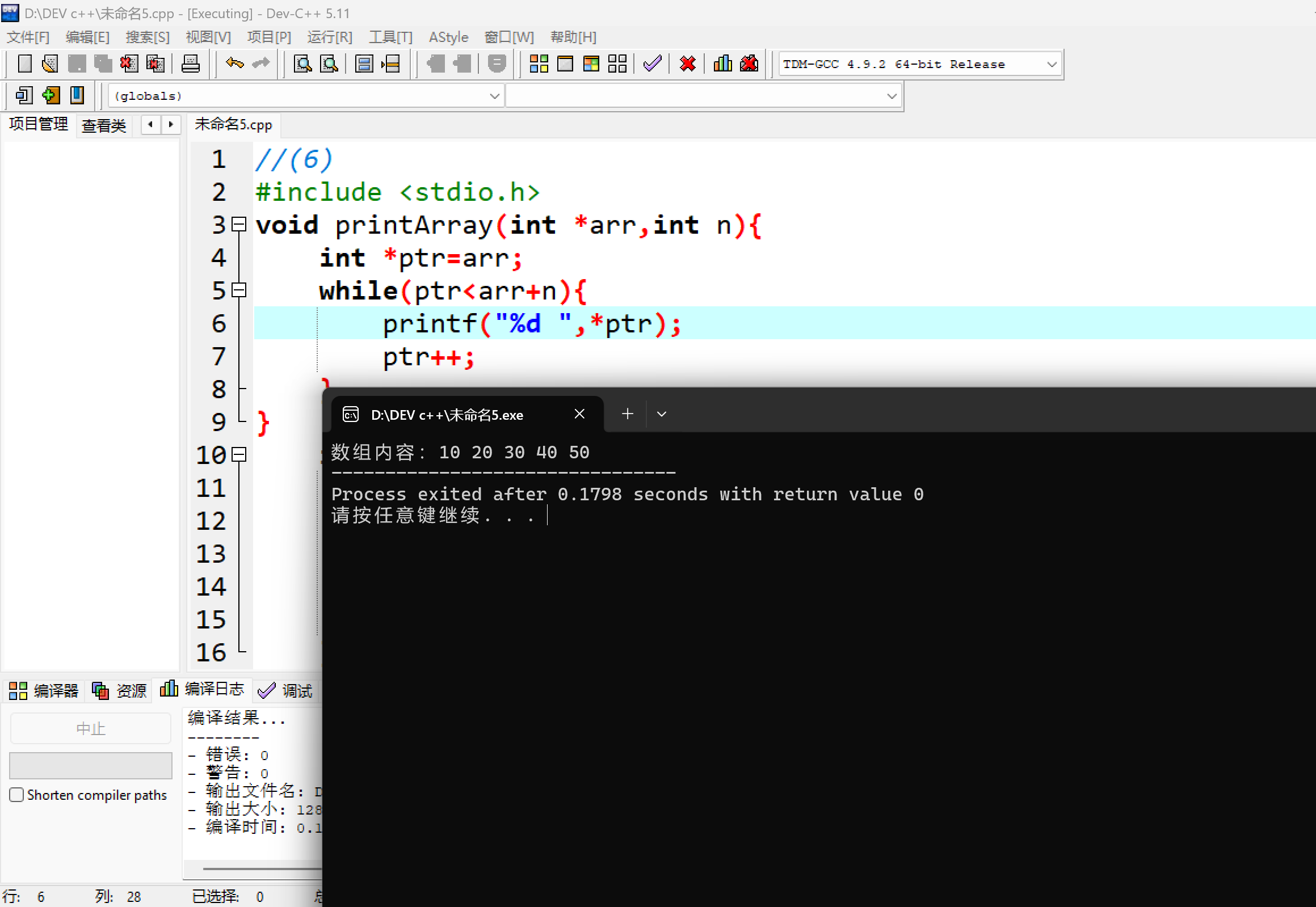This screenshot has height=907, width=1316.
Task: Click the Compile icon with colored squares
Action: (539, 64)
